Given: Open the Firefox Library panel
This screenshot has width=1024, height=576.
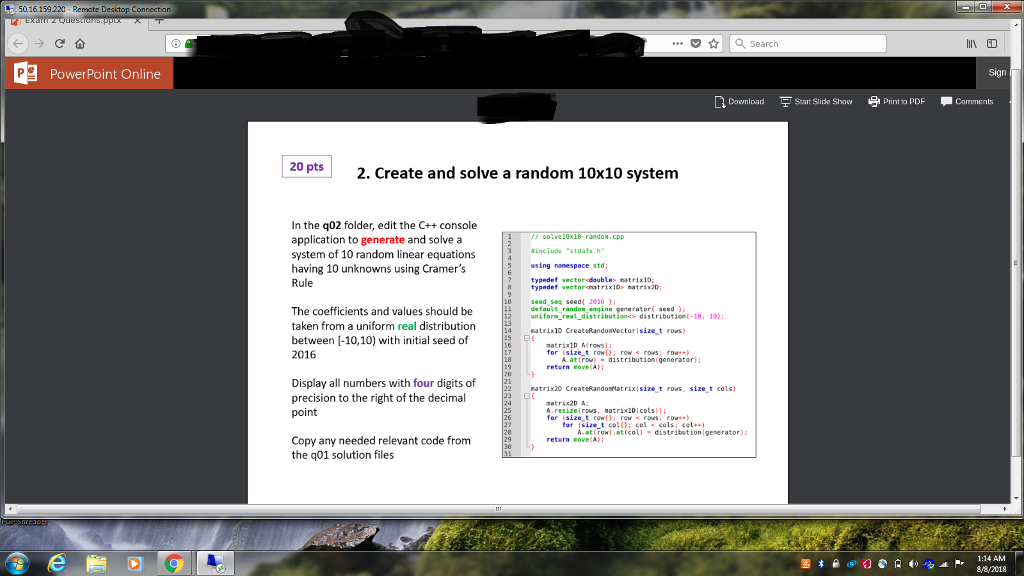Looking at the screenshot, I should pos(972,43).
